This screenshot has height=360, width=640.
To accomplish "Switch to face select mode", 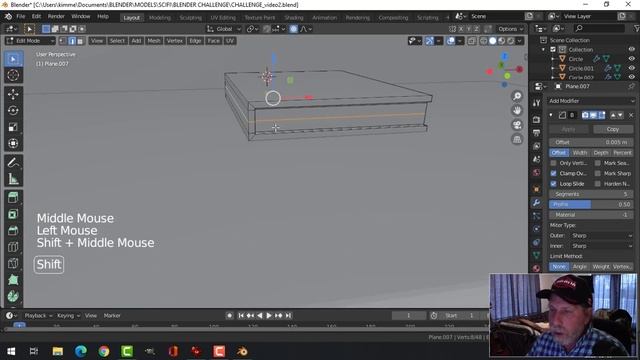I will [80, 41].
